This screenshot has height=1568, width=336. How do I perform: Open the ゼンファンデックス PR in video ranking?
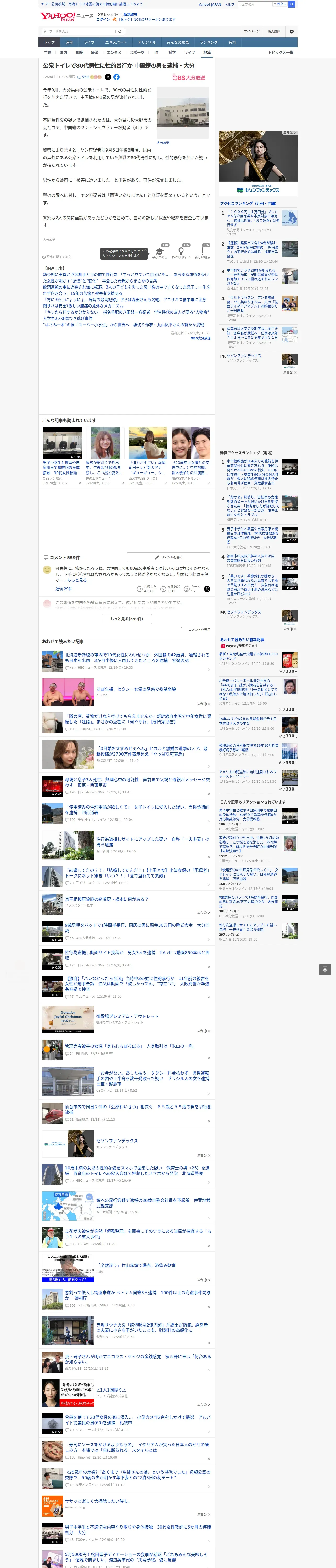click(x=243, y=612)
